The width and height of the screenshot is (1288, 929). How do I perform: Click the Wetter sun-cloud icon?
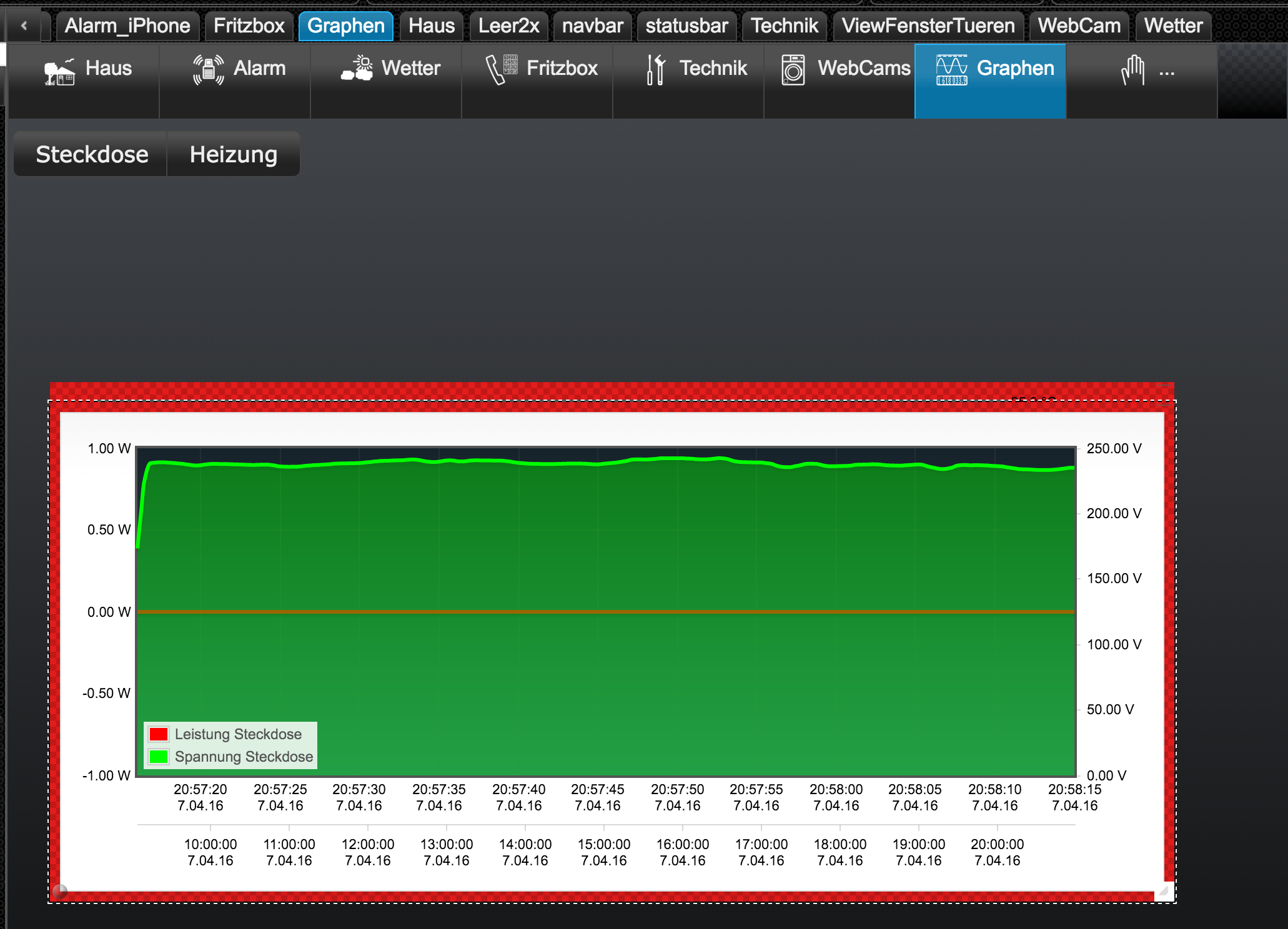pos(357,69)
